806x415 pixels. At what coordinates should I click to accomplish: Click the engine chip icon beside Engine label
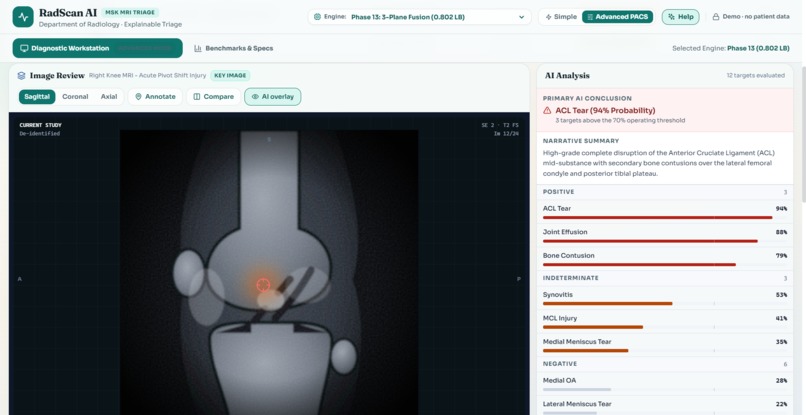[317, 17]
